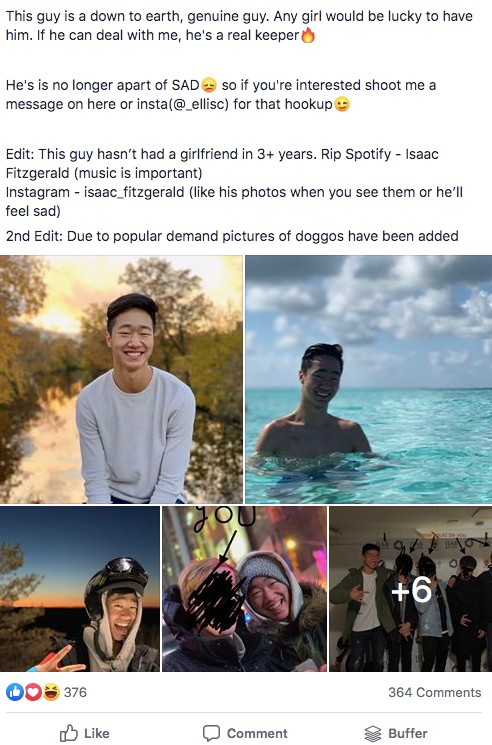Open the +6 more photos thumbnail

tap(411, 589)
